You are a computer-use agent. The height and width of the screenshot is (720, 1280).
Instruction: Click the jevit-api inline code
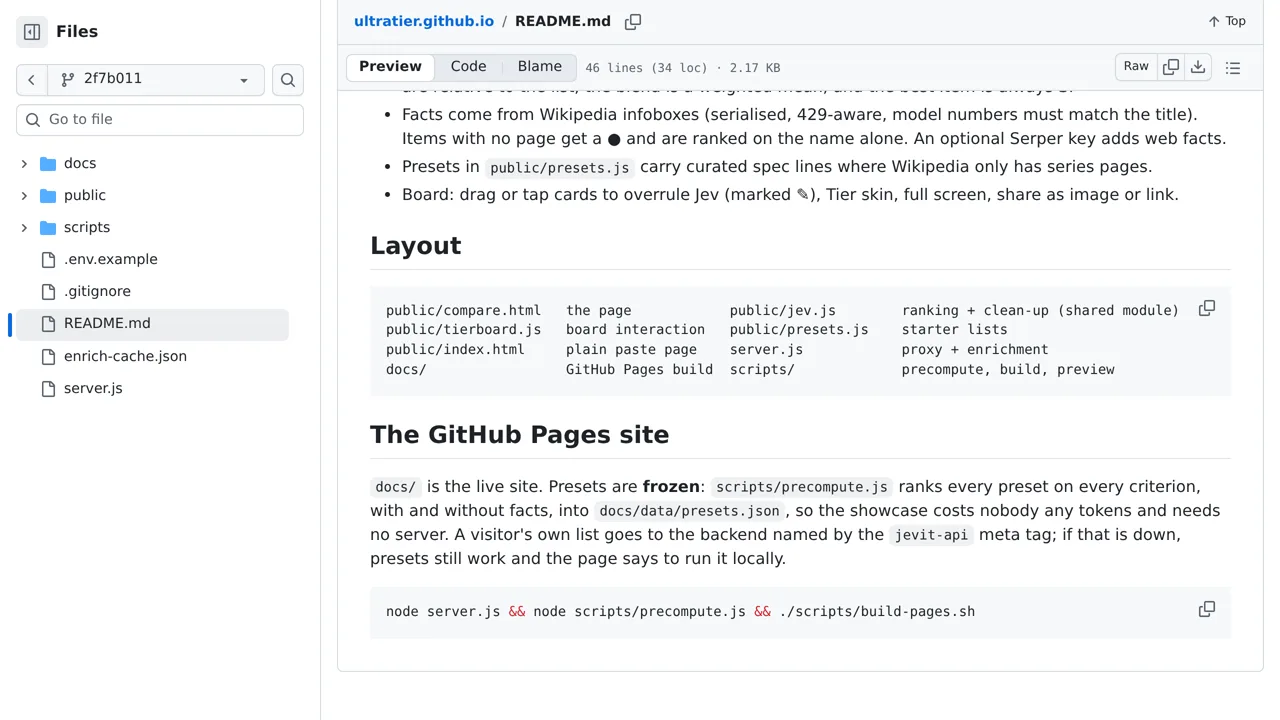point(931,535)
